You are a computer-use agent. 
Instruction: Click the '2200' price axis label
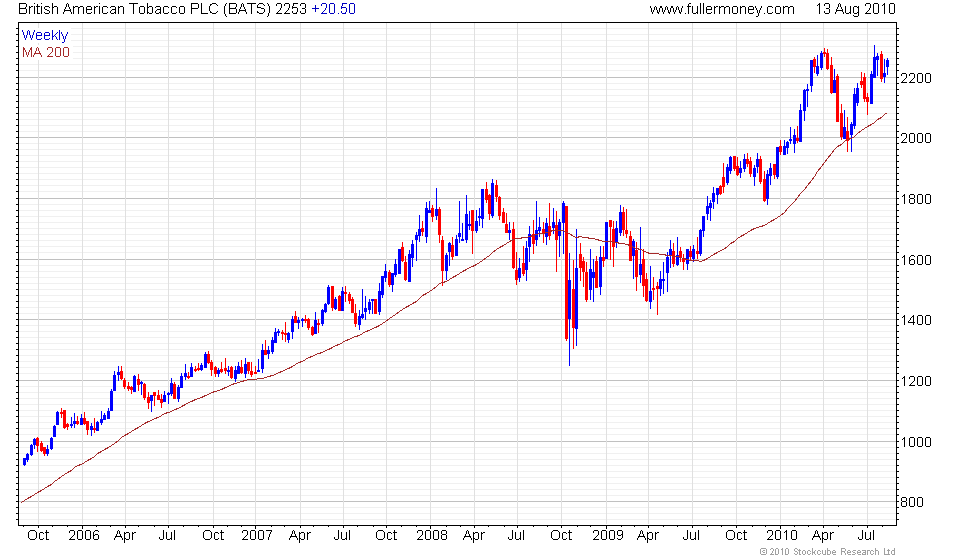[916, 78]
